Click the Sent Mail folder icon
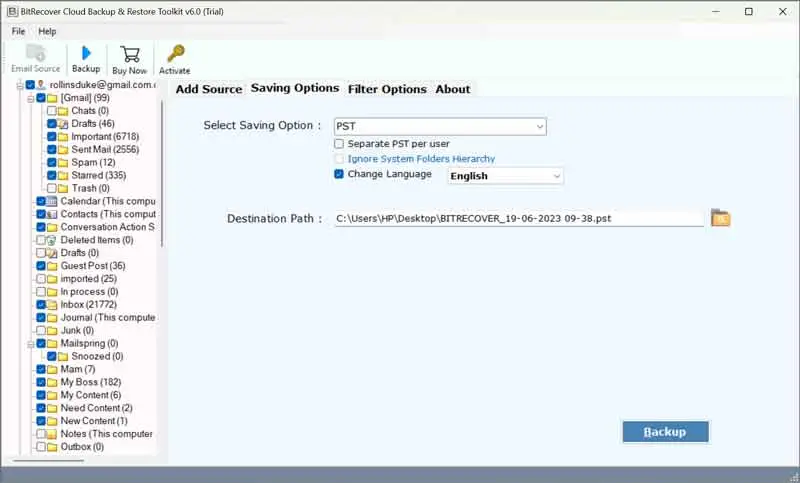This screenshot has height=483, width=800. [63, 149]
